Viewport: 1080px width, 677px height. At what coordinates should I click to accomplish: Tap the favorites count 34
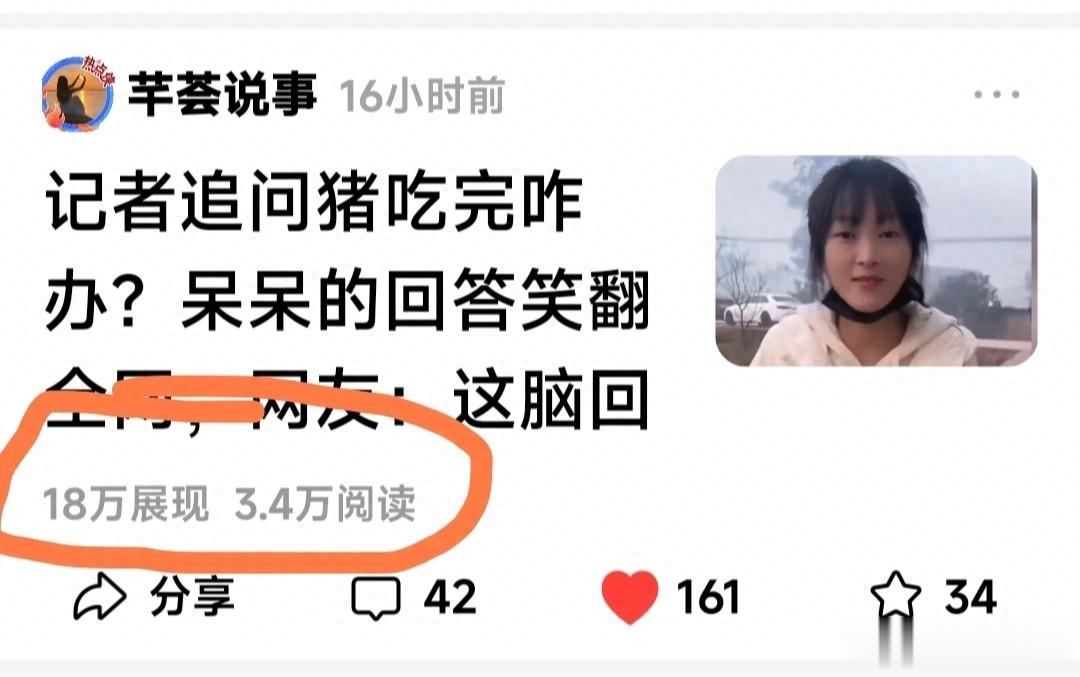pos(970,596)
